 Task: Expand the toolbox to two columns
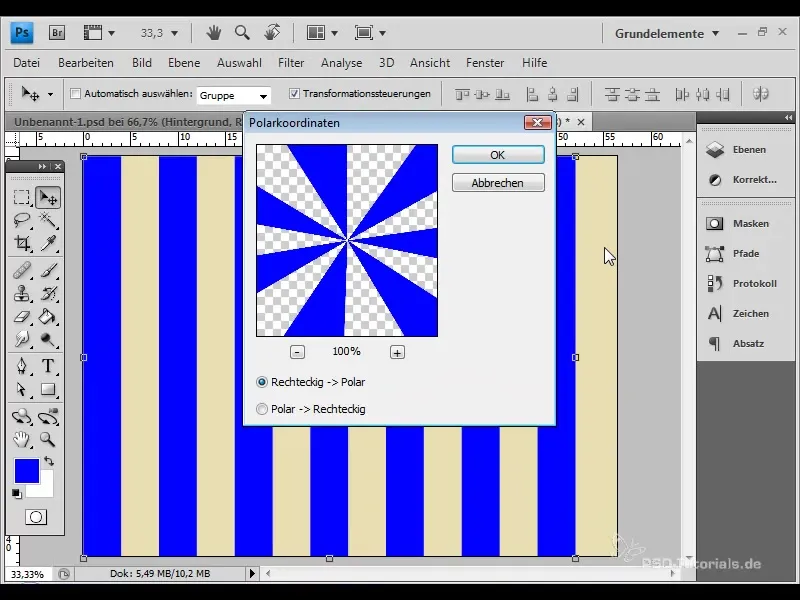pyautogui.click(x=42, y=166)
